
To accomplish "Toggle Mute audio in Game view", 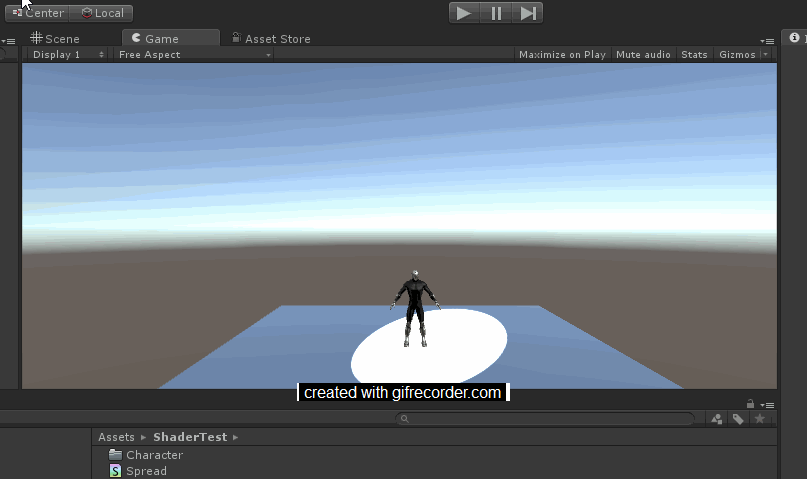I will click(x=643, y=55).
